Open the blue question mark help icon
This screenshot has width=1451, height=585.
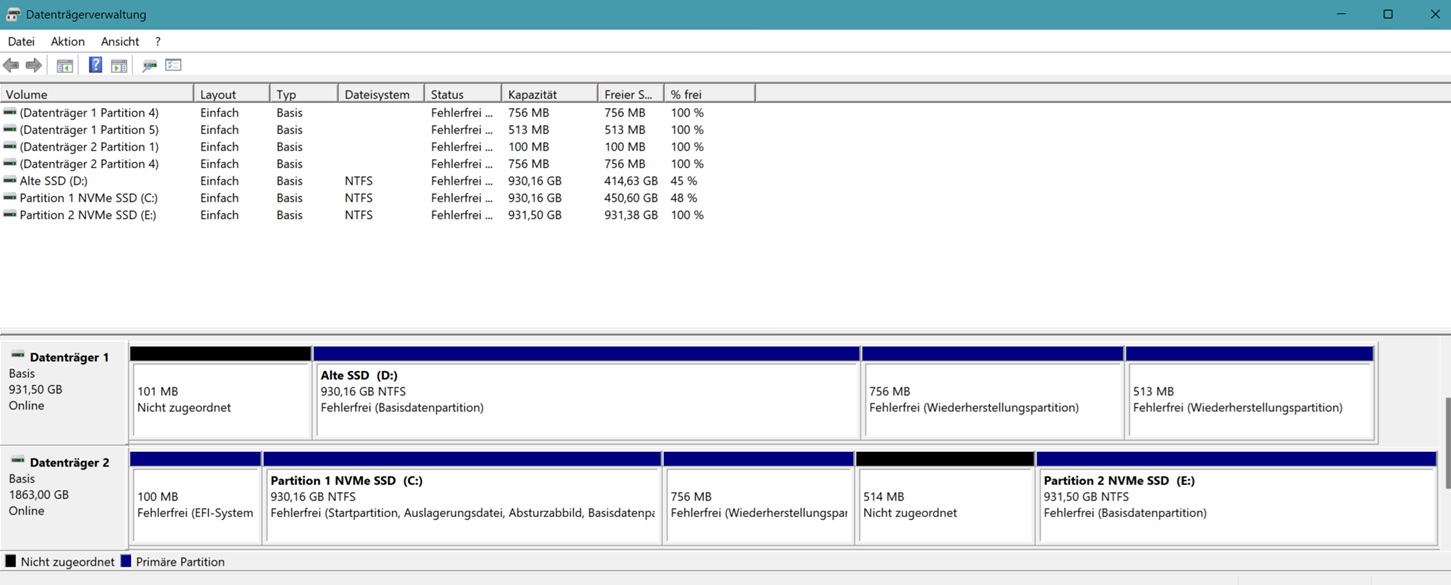[x=95, y=65]
